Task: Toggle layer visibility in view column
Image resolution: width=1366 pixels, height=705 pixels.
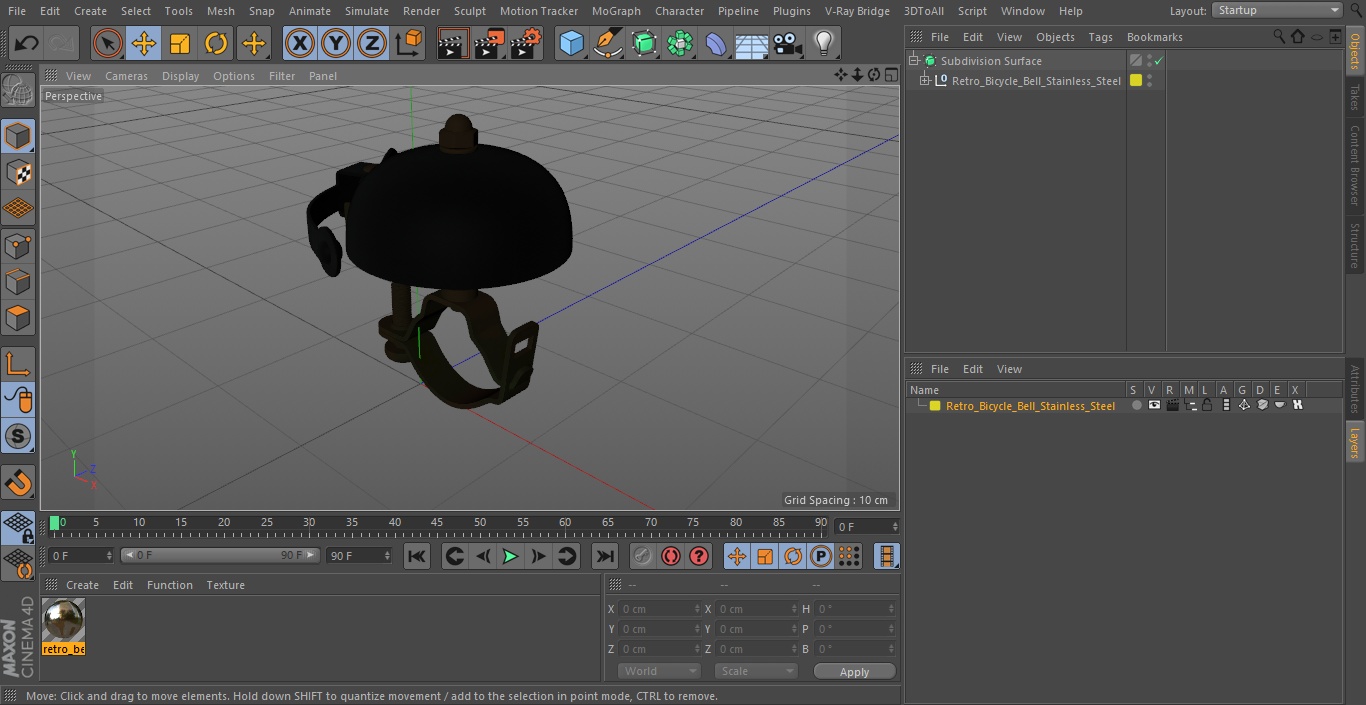Action: 1153,406
